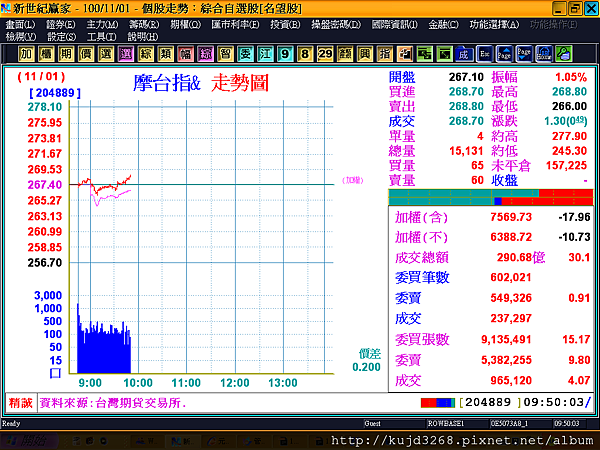Image resolution: width=600 pixels, height=450 pixels.
Task: Open the 檢視(V) menu
Action: pyautogui.click(x=21, y=37)
